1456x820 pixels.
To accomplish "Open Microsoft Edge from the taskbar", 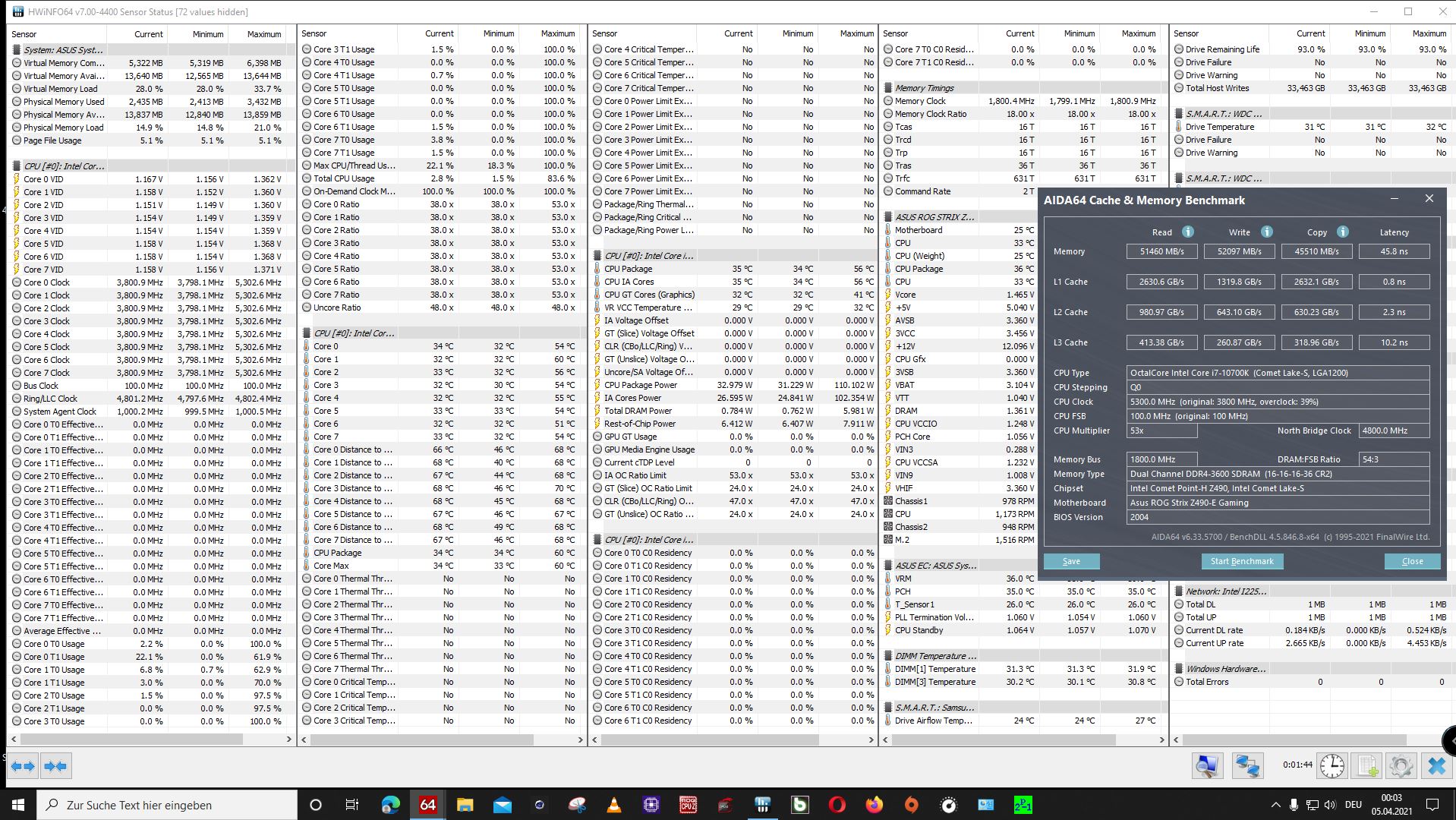I will (x=390, y=805).
